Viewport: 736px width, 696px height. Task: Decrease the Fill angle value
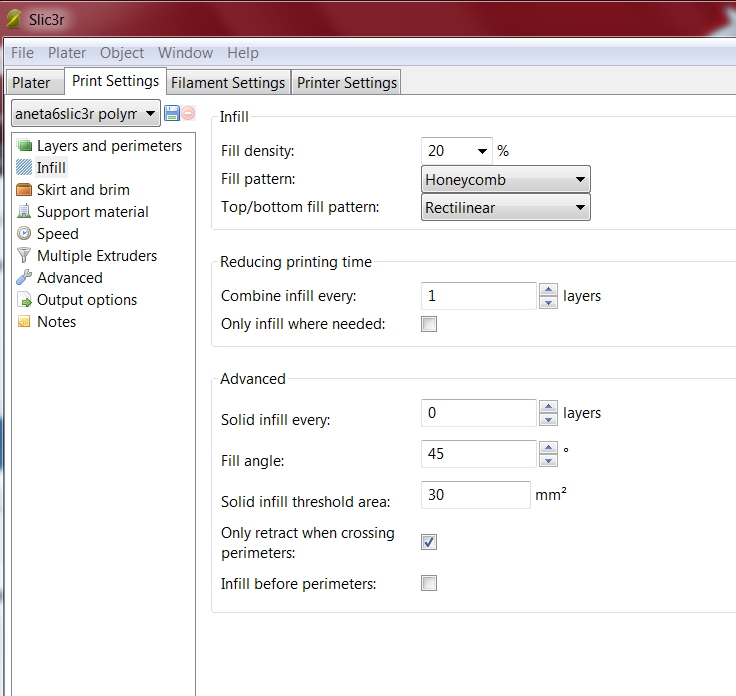point(548,461)
